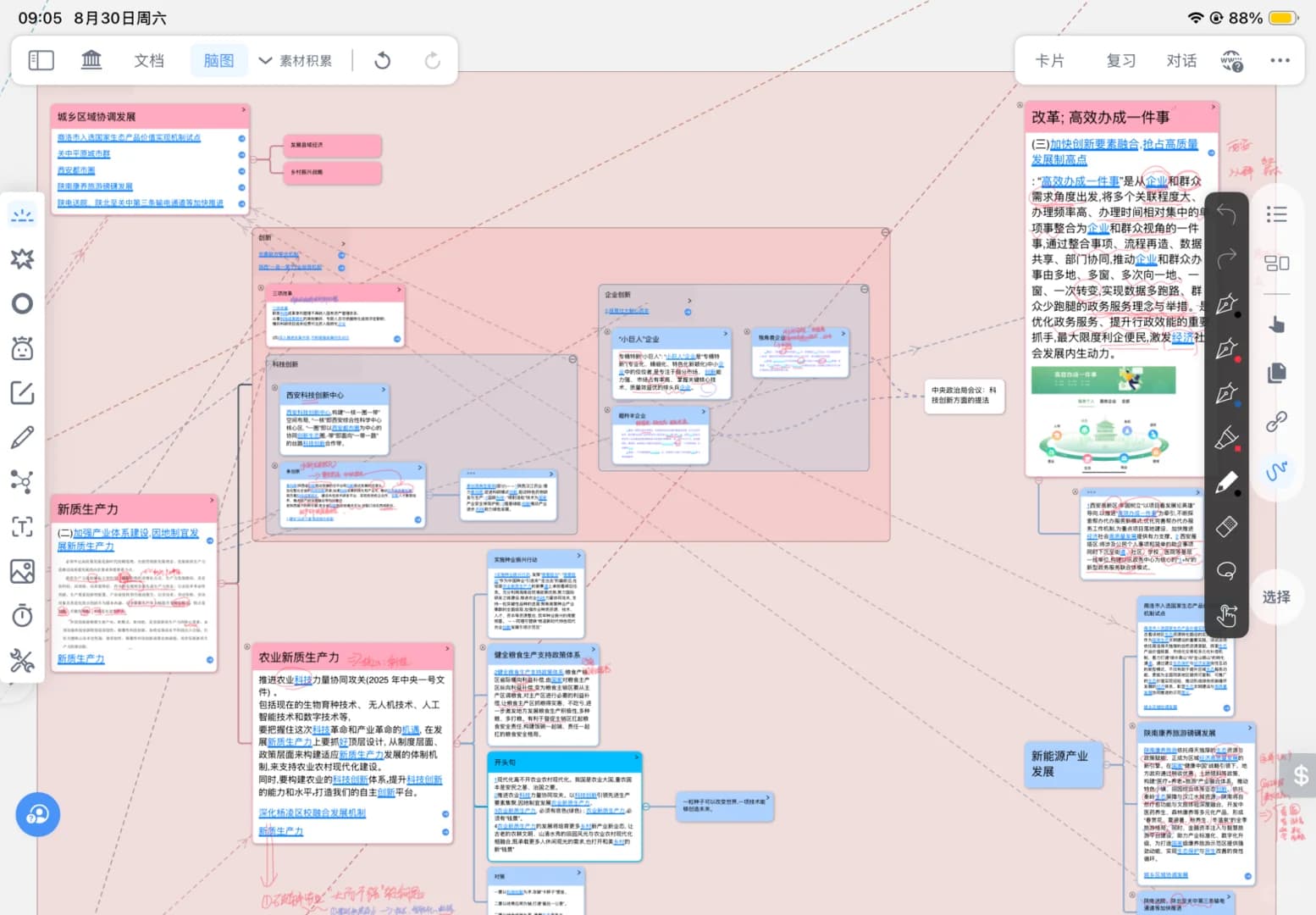
Task: Click the undo arrow in top toolbar
Action: 383,60
